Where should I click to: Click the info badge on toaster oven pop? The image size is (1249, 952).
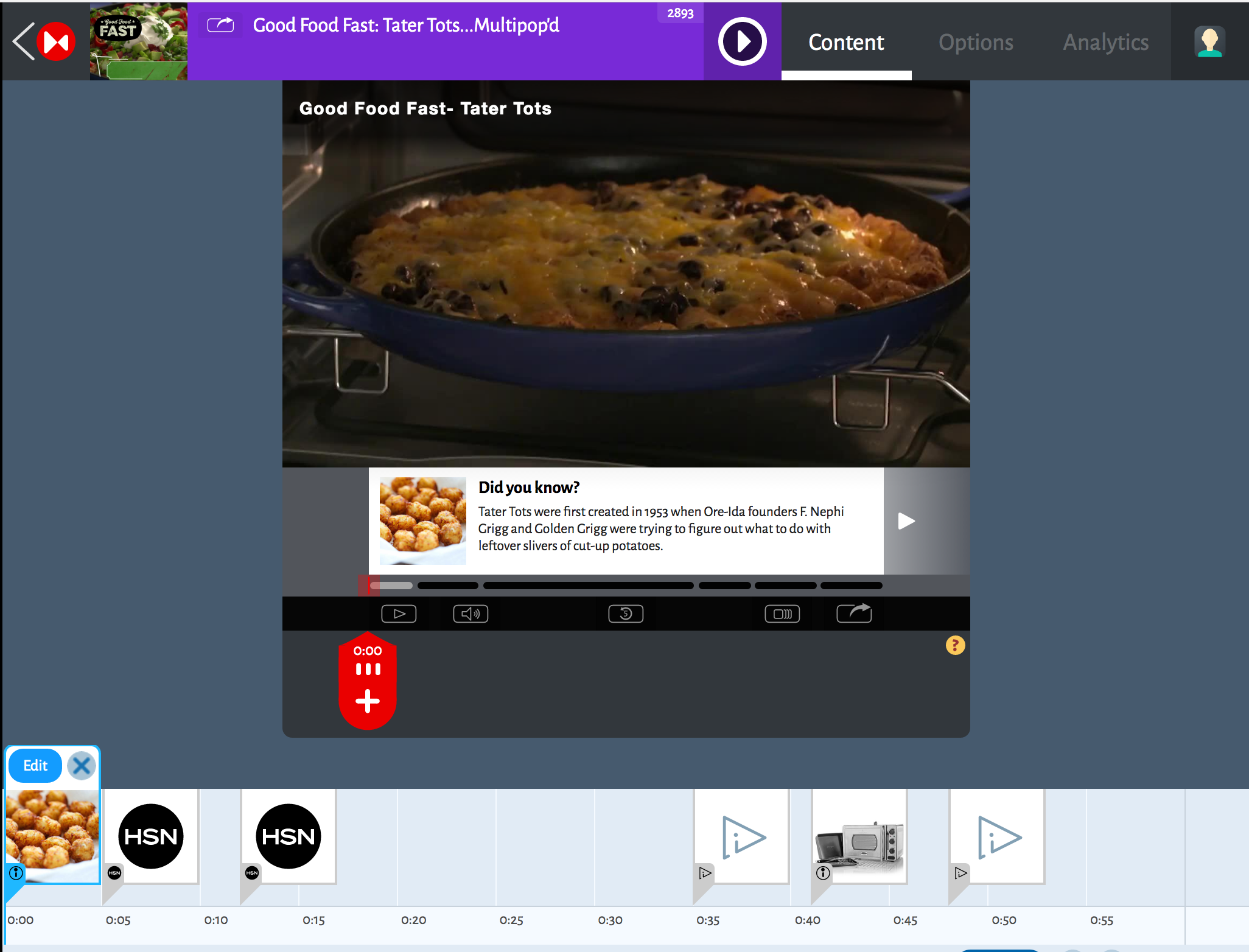pyautogui.click(x=823, y=873)
